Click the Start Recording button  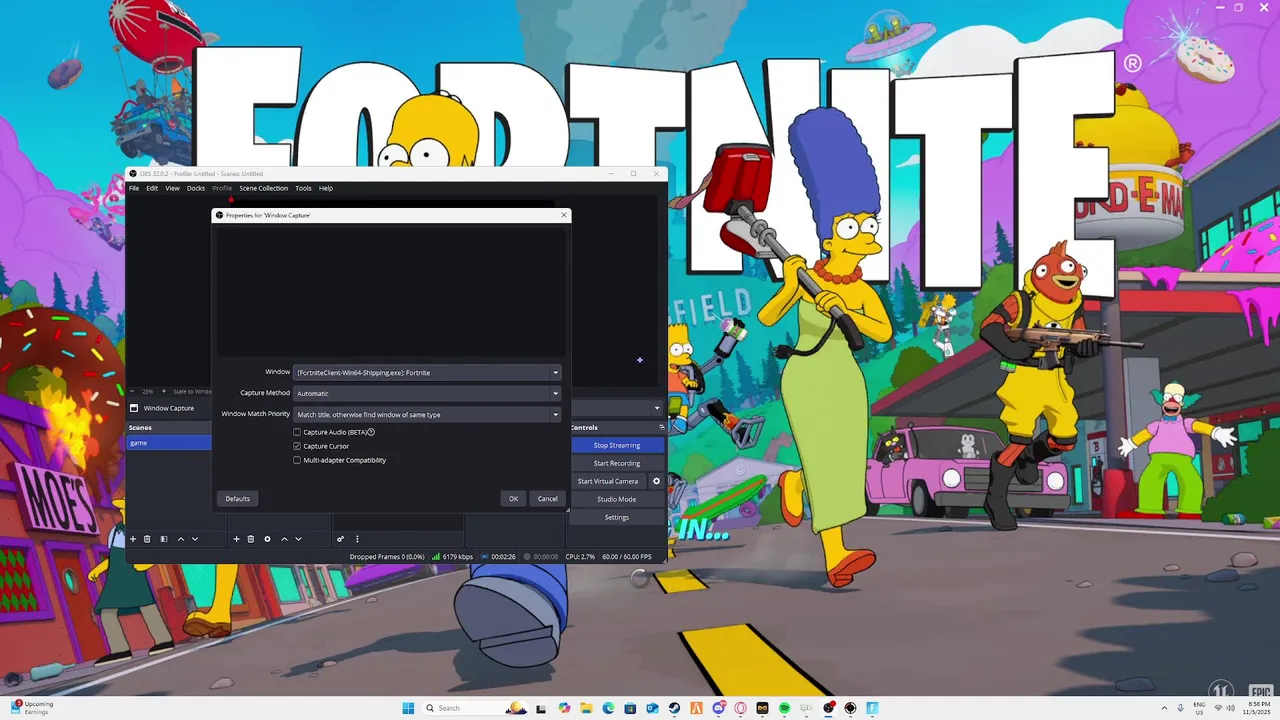(617, 463)
